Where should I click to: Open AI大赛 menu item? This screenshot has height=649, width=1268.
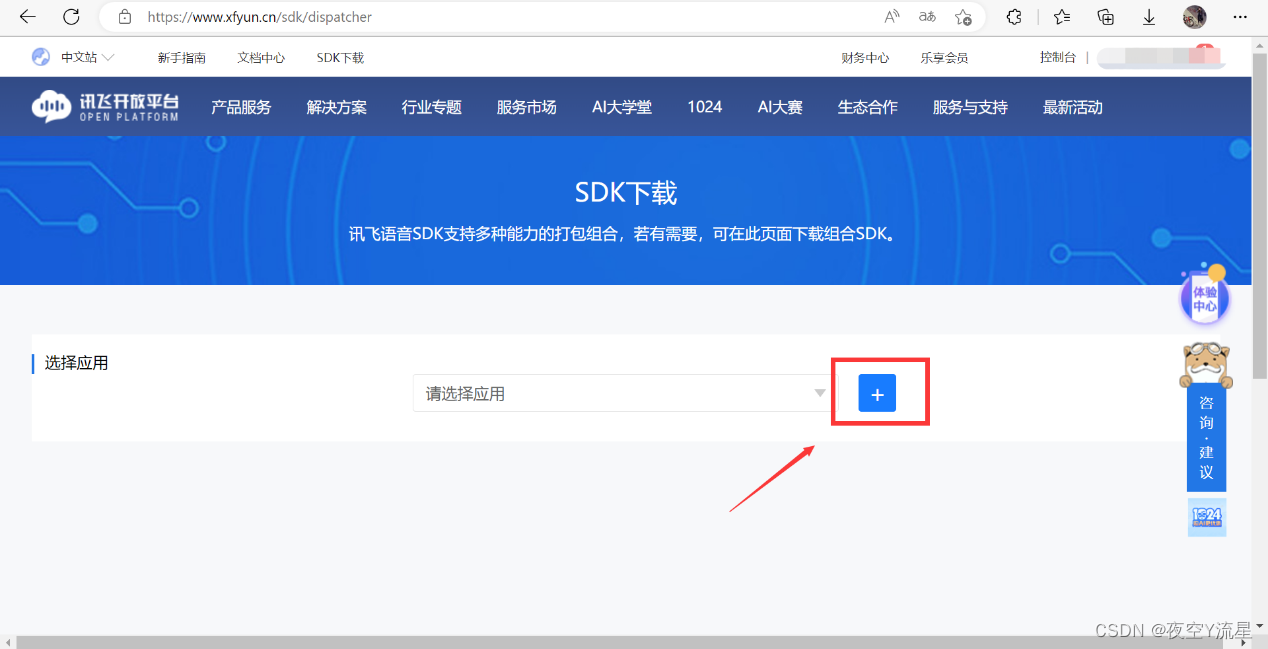(x=780, y=107)
